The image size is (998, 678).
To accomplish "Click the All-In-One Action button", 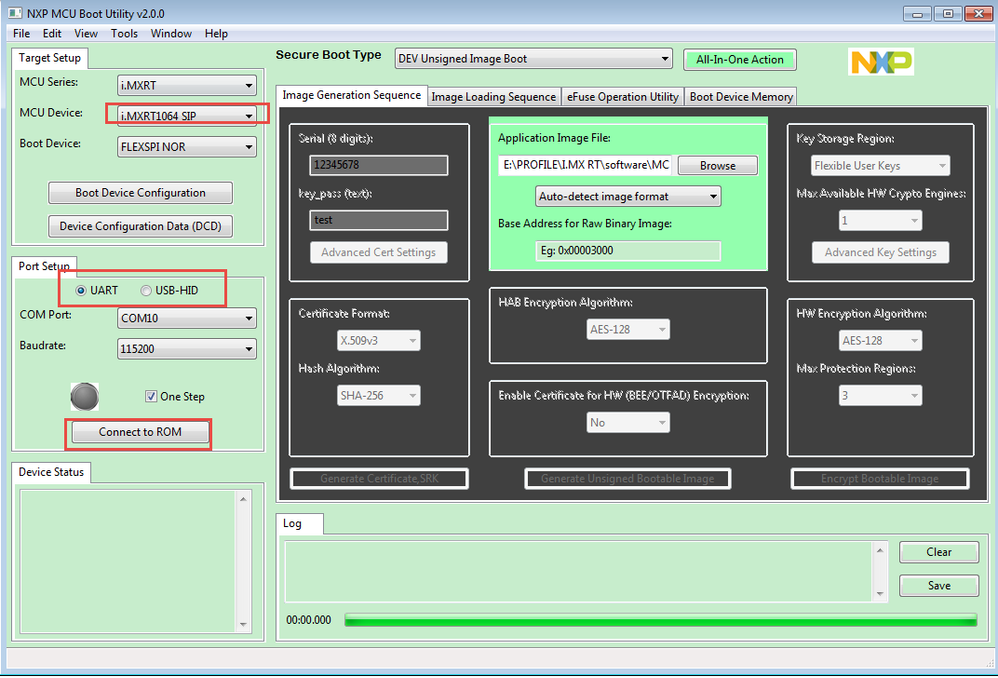I will [740, 59].
